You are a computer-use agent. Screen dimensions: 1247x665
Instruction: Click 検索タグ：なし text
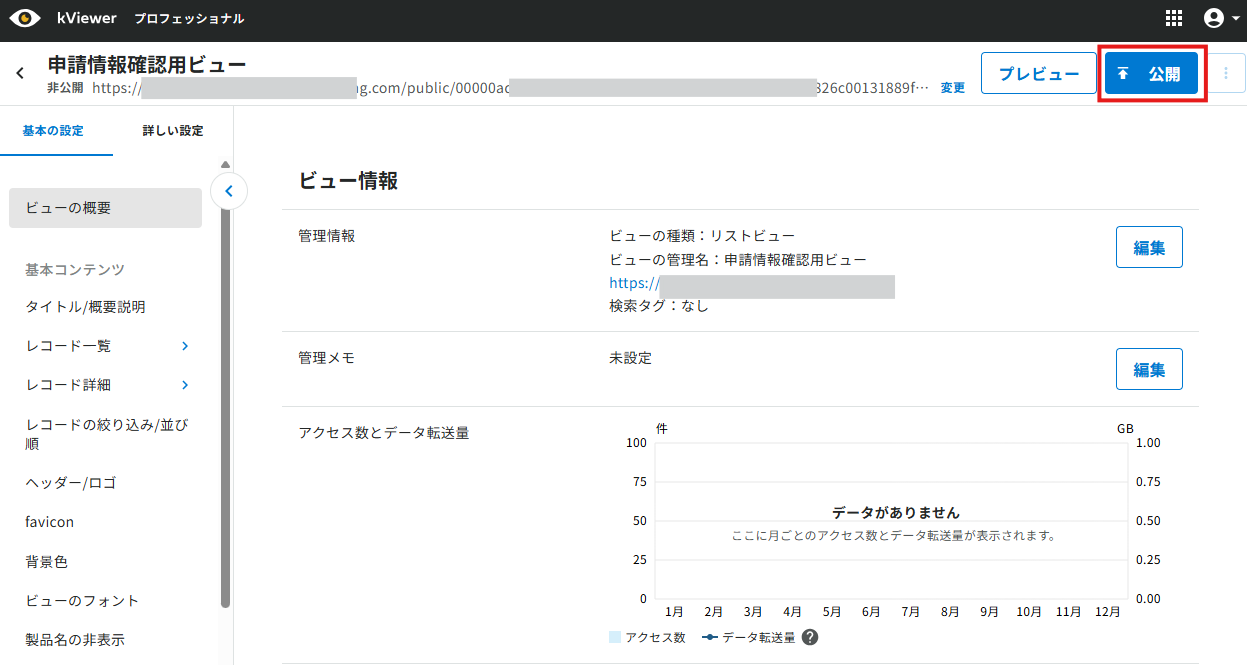click(x=659, y=307)
